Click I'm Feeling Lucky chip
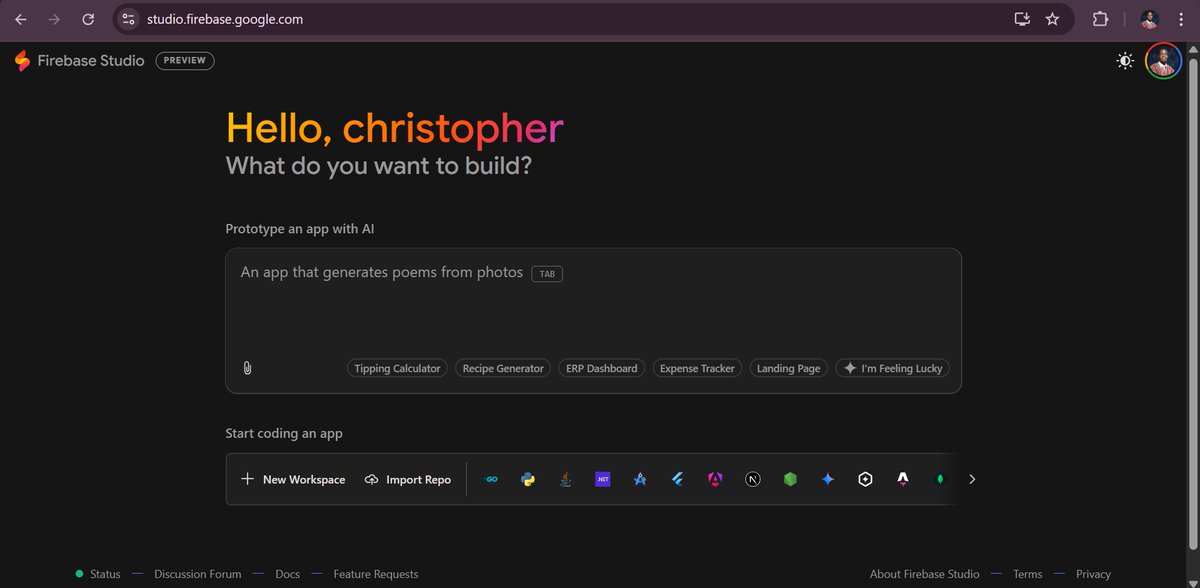 point(892,368)
